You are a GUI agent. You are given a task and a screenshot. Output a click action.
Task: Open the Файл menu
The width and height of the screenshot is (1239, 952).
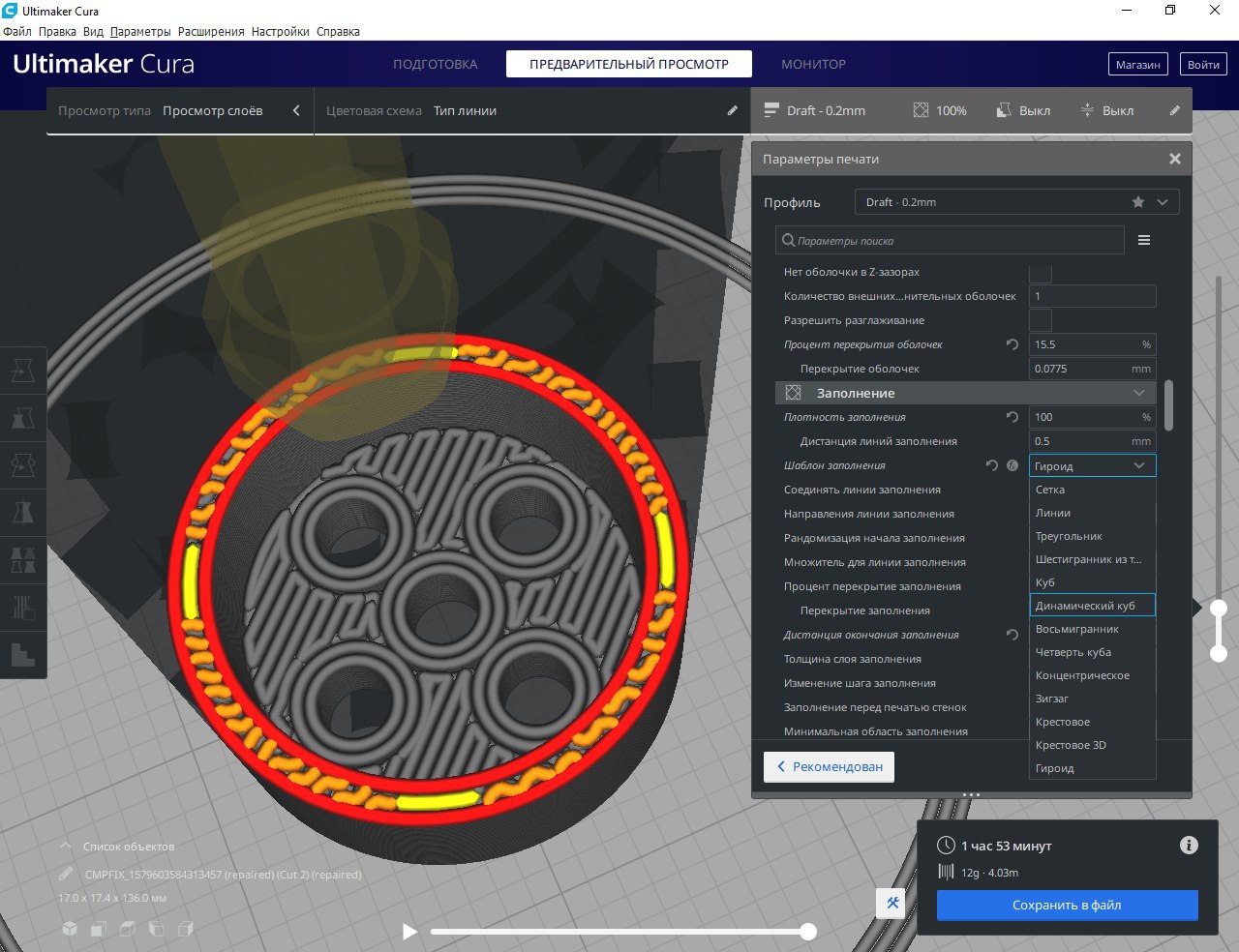coord(17,31)
